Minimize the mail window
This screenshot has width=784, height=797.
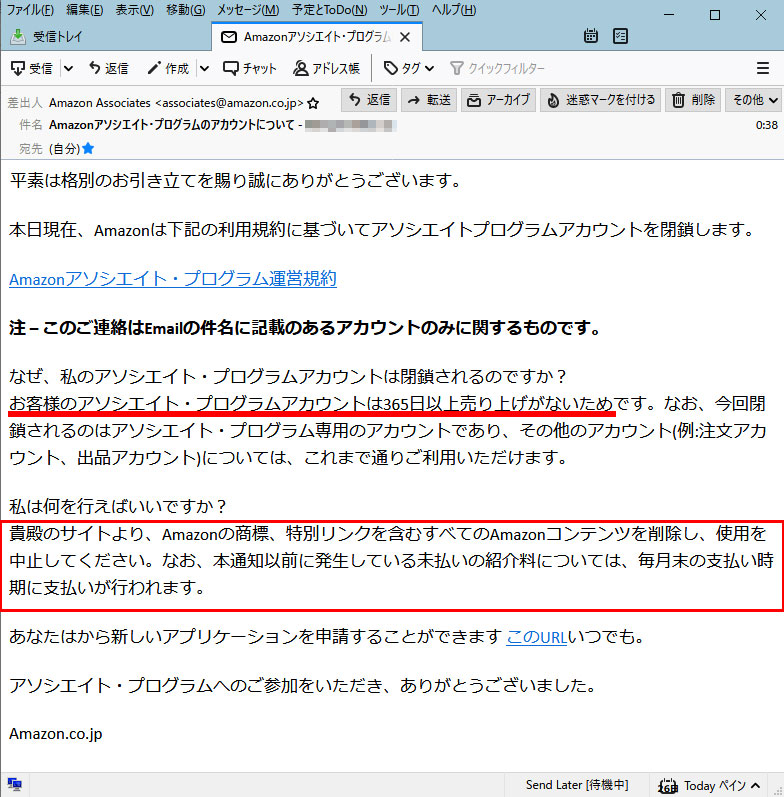coord(669,15)
